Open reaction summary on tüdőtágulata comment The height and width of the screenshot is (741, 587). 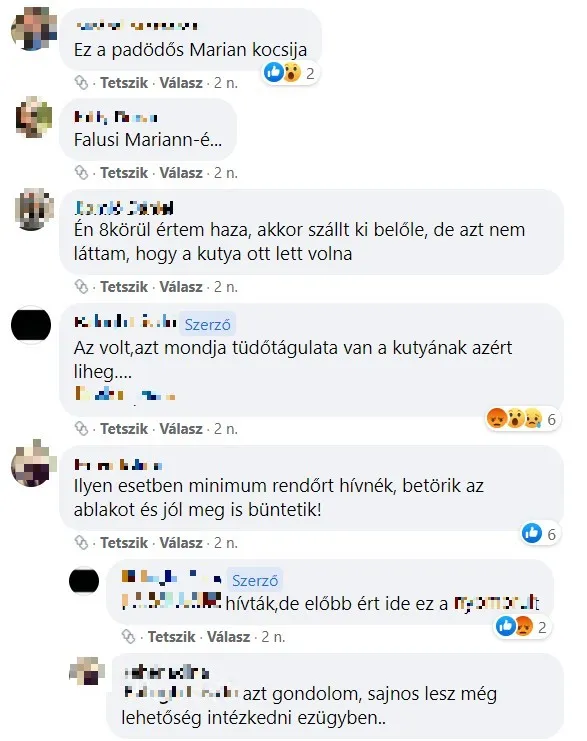click(523, 419)
